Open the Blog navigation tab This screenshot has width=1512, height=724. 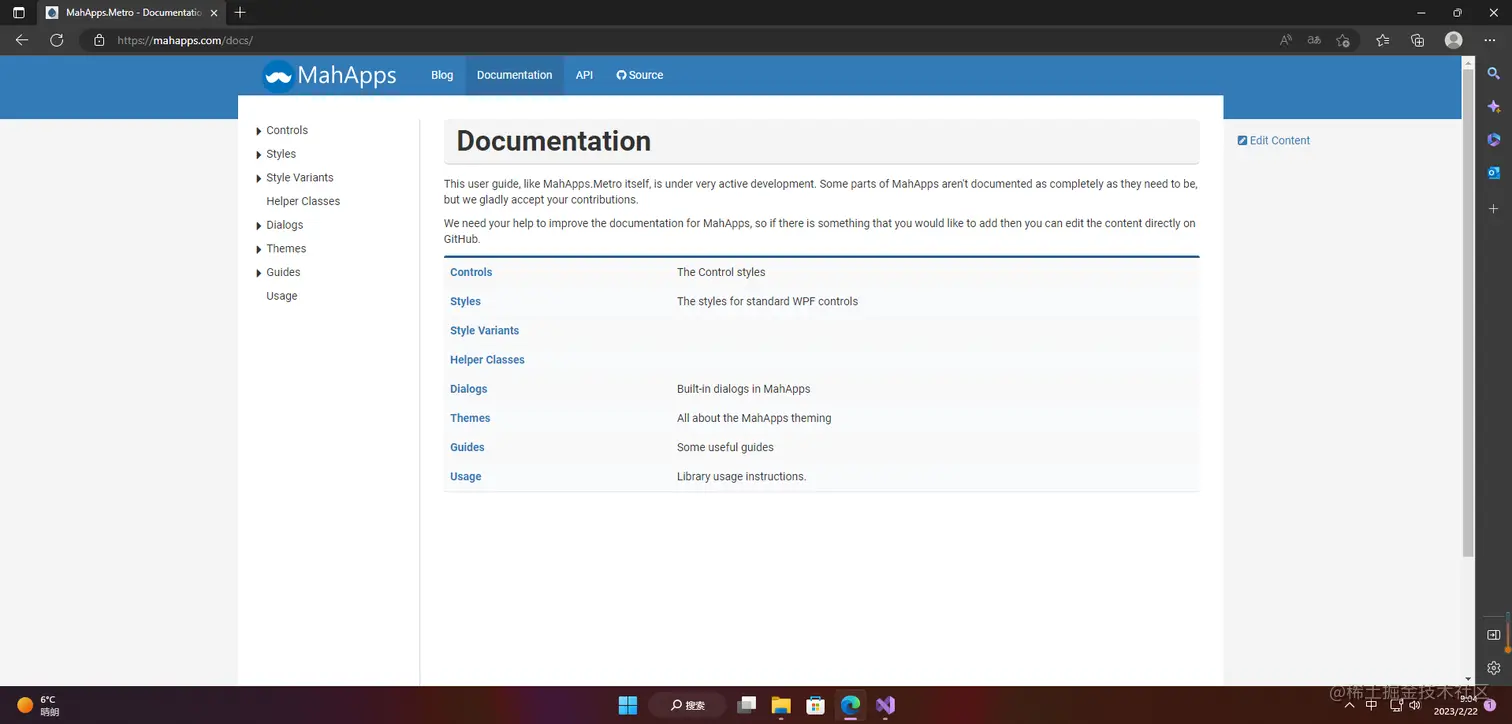[x=442, y=75]
